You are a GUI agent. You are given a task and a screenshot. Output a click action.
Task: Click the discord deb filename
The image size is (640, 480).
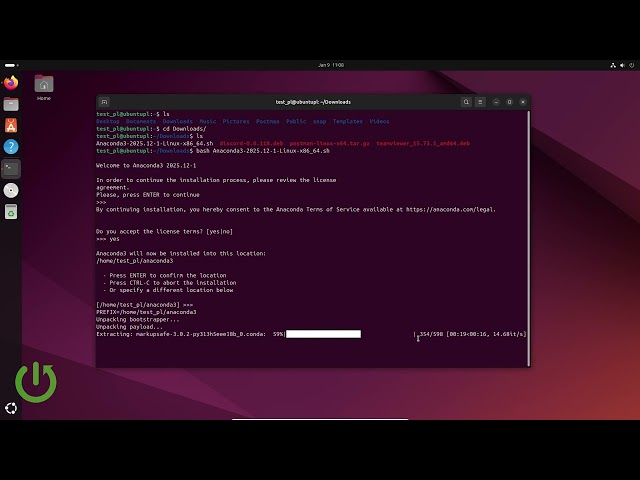(251, 143)
